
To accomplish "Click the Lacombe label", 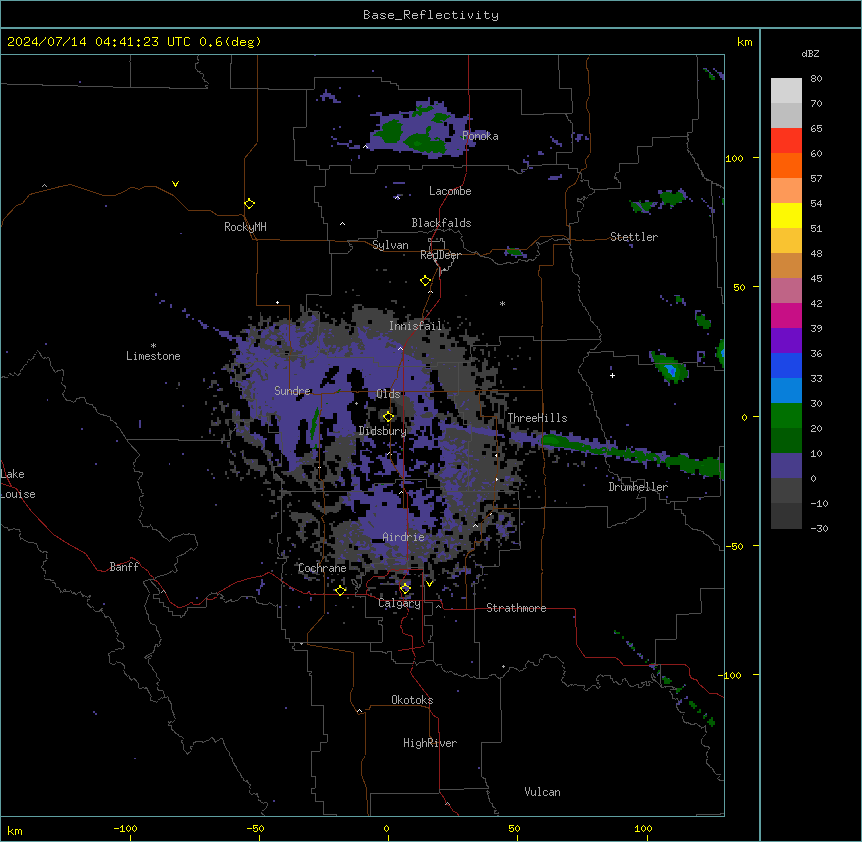I will point(450,191).
